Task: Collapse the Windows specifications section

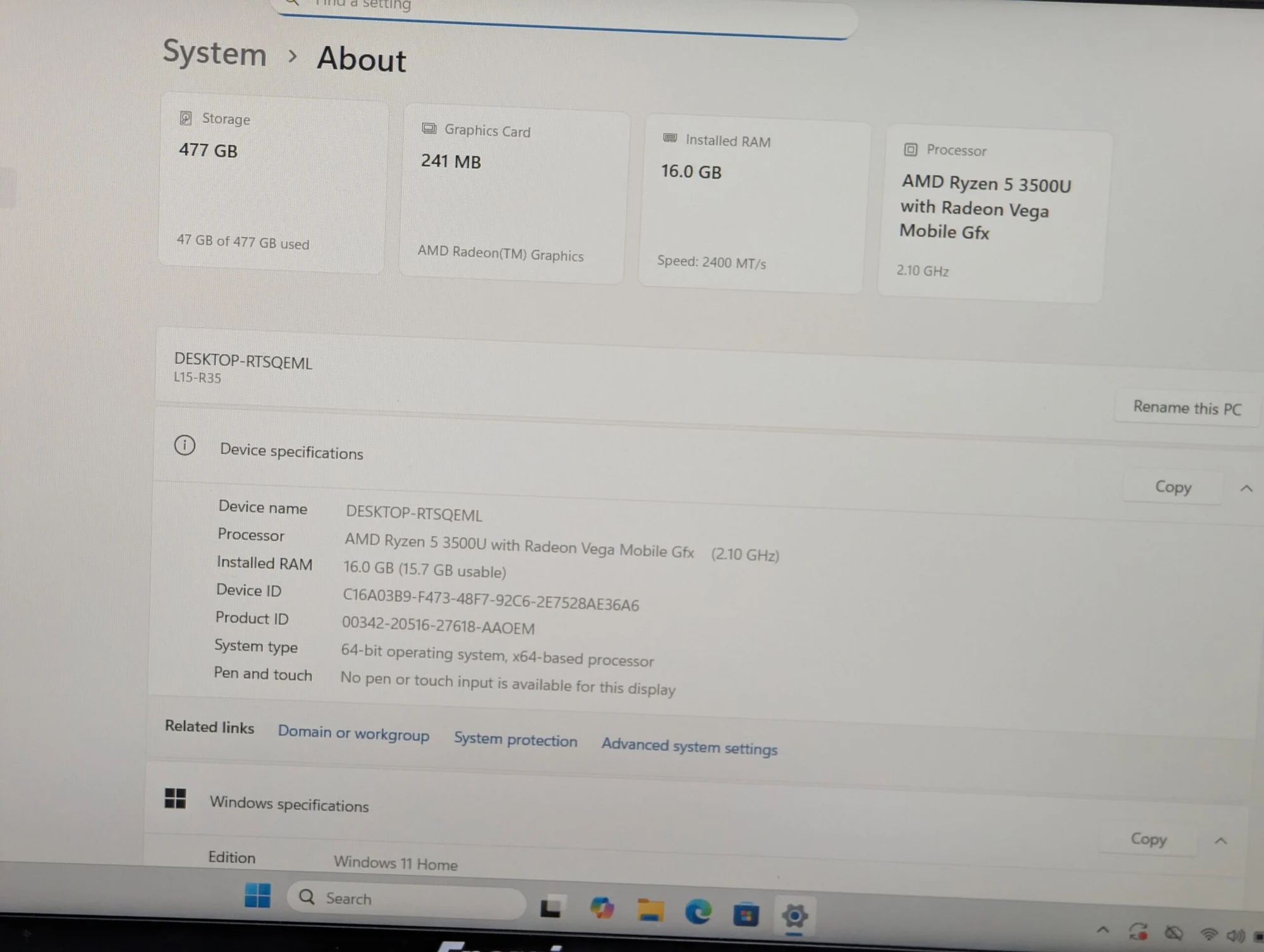Action: 1221,841
